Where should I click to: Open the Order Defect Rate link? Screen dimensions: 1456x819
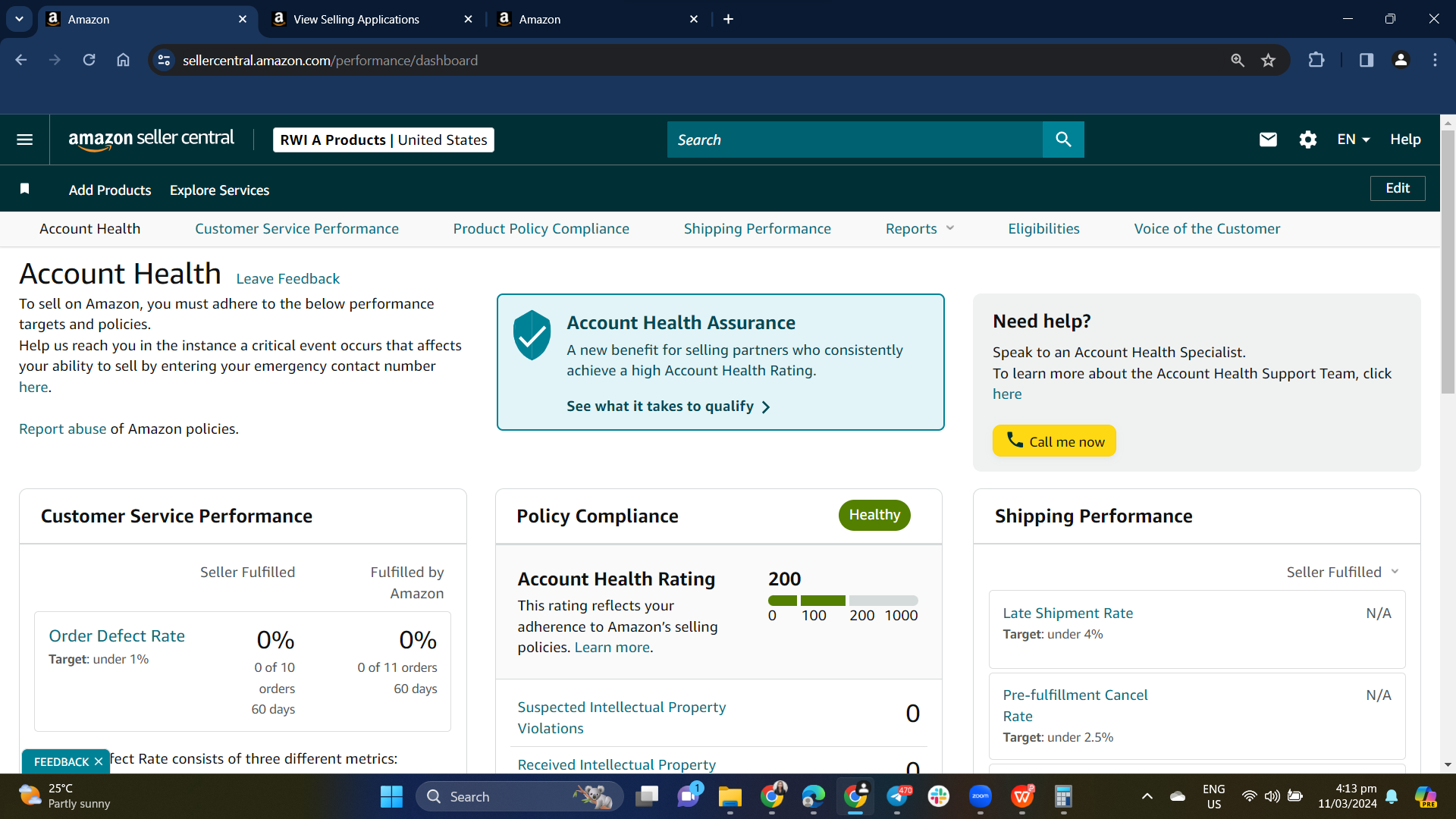tap(117, 636)
